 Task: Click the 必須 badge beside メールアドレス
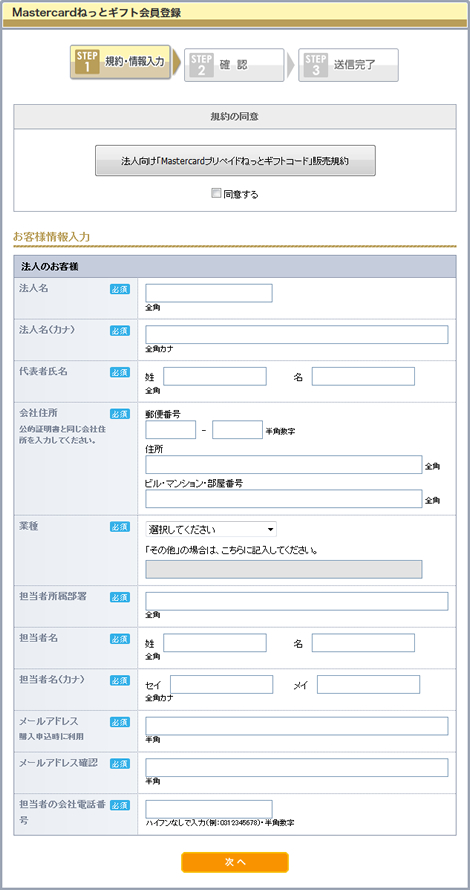120,722
